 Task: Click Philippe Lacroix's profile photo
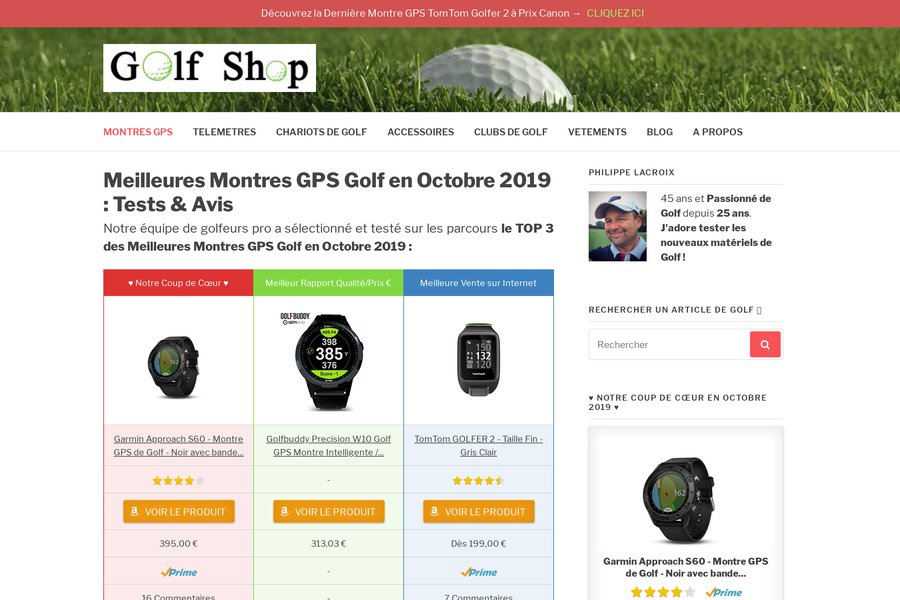(618, 226)
